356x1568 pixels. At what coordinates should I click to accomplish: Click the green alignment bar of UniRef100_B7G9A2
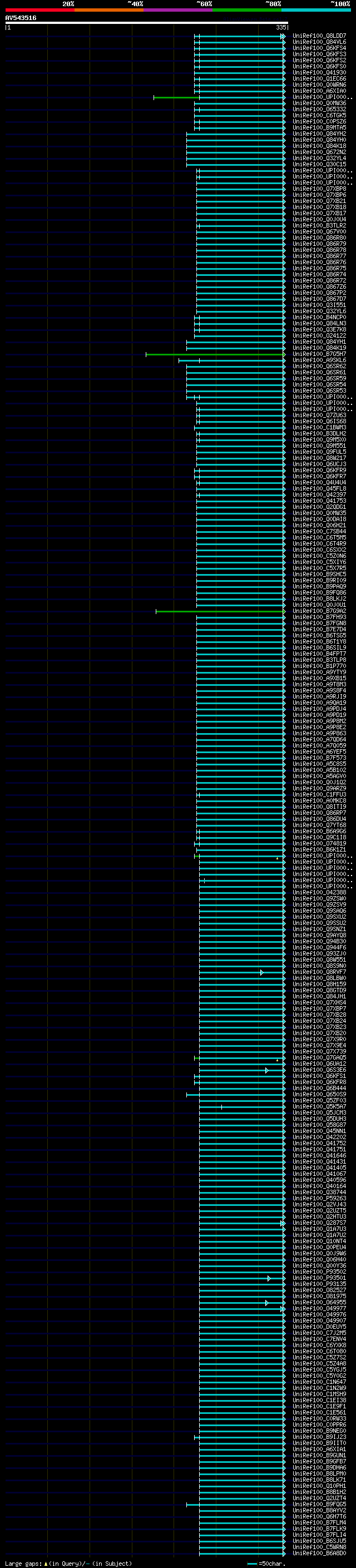[220, 611]
